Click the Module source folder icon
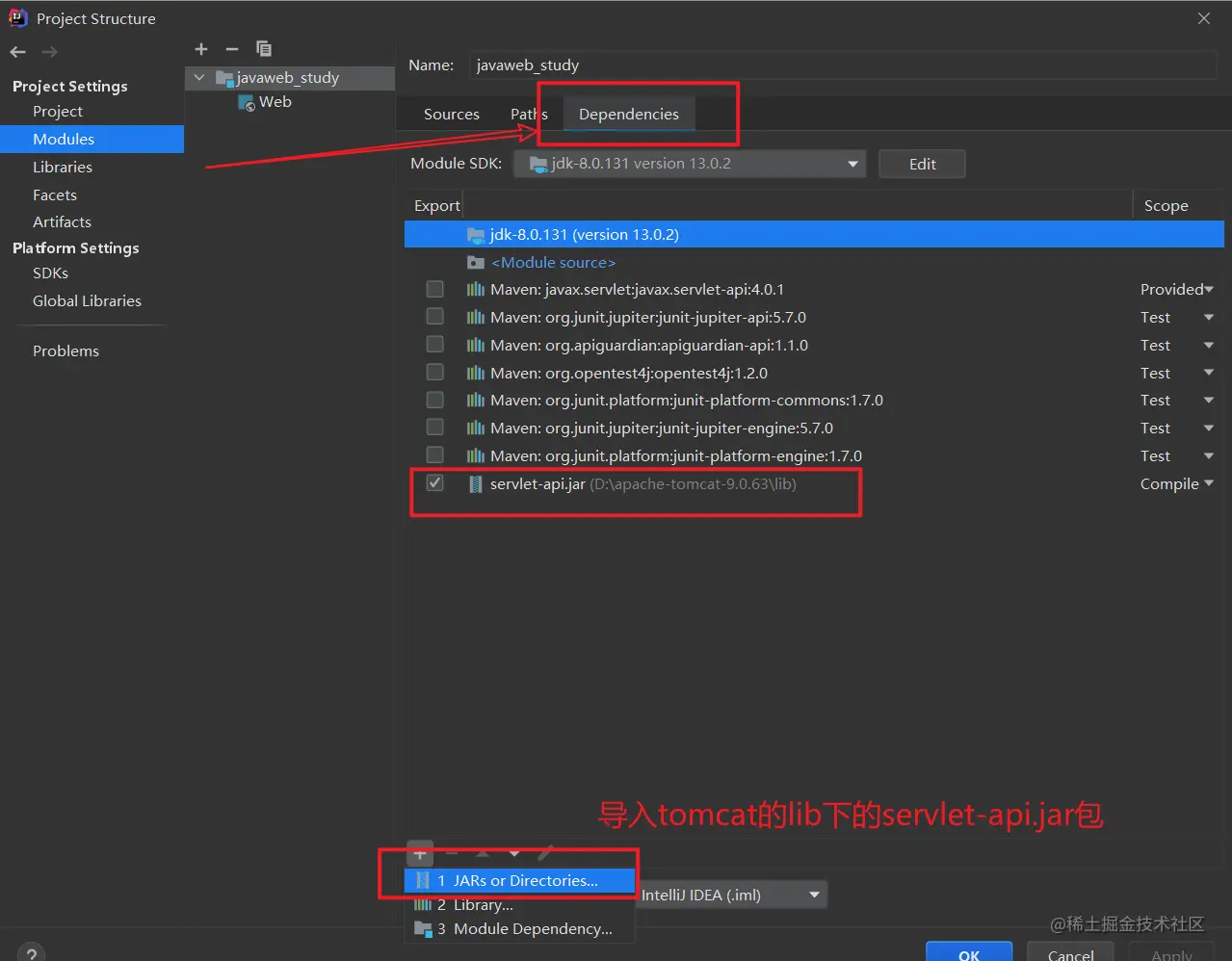 pyautogui.click(x=475, y=262)
